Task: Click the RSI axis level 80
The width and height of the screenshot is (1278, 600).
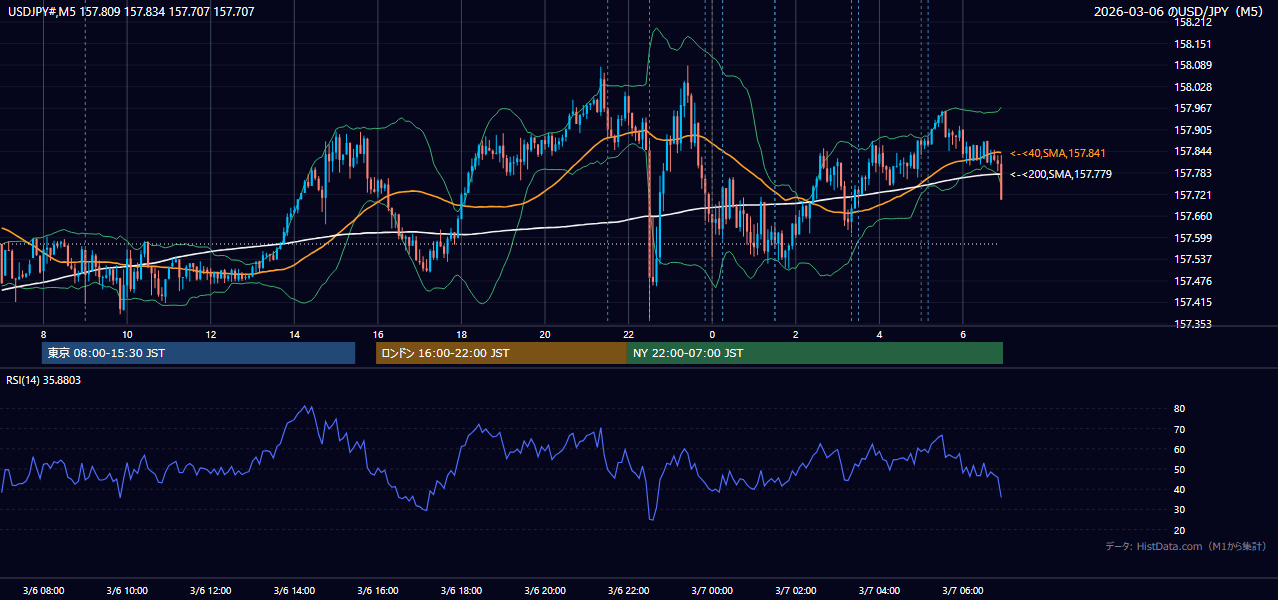Action: 1180,409
